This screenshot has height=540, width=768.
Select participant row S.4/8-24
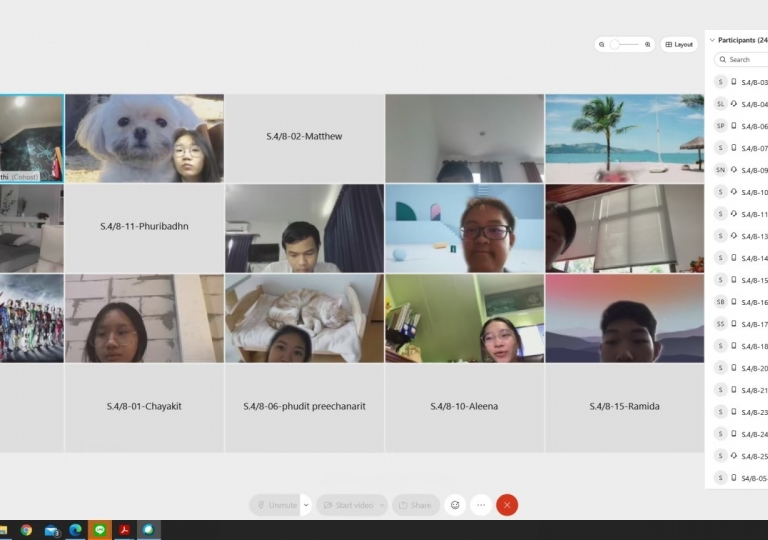[739, 434]
